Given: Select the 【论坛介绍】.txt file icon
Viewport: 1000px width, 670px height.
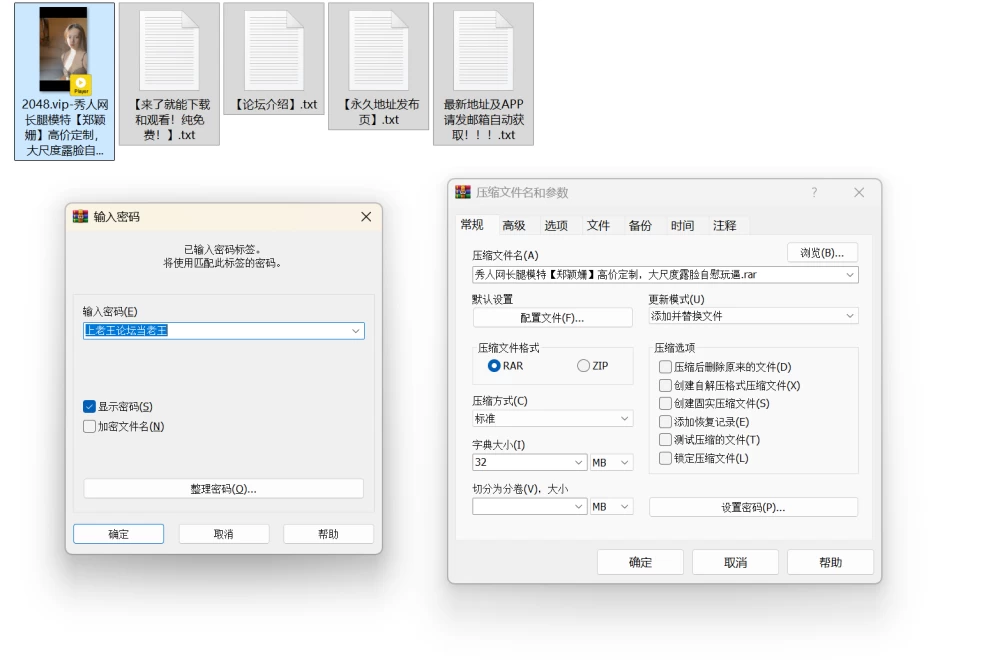Looking at the screenshot, I should [274, 51].
